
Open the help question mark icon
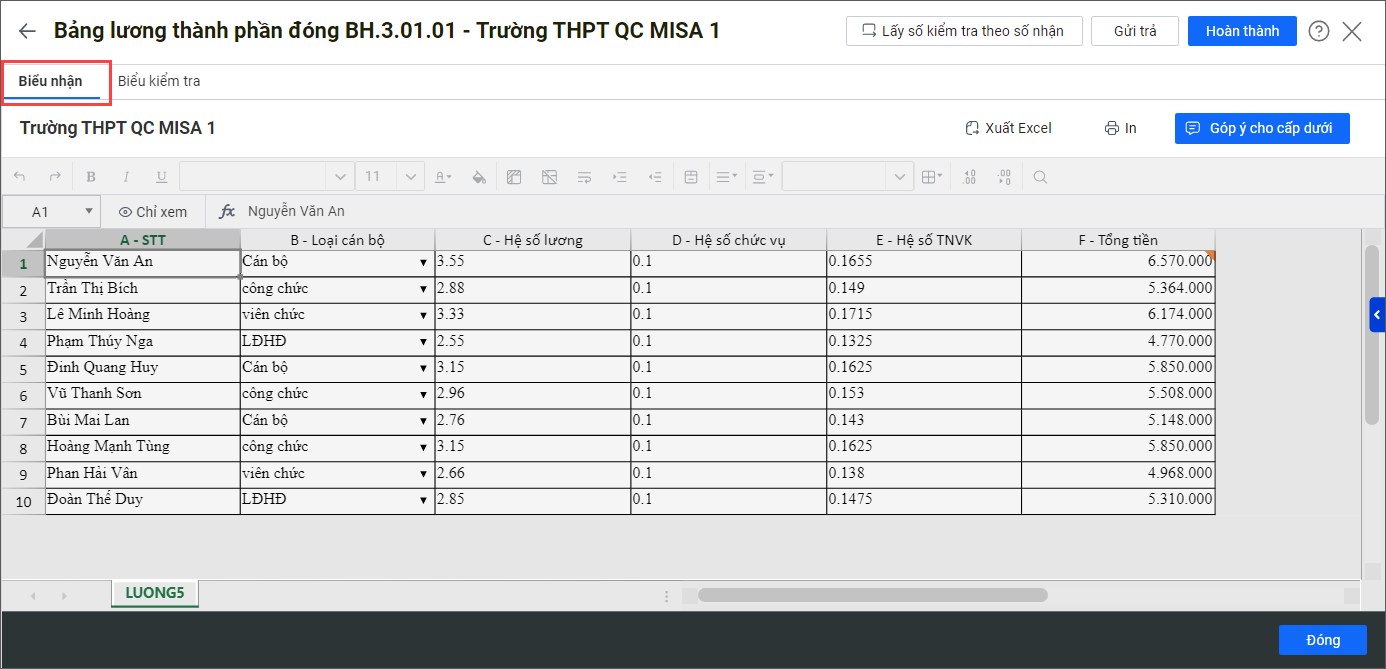[x=1319, y=31]
